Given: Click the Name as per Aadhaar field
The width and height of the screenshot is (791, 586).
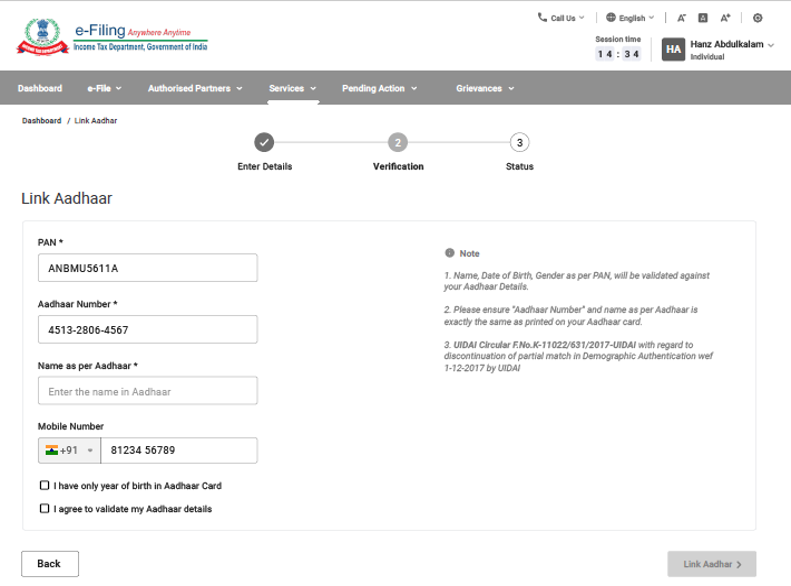Looking at the screenshot, I should [x=147, y=391].
